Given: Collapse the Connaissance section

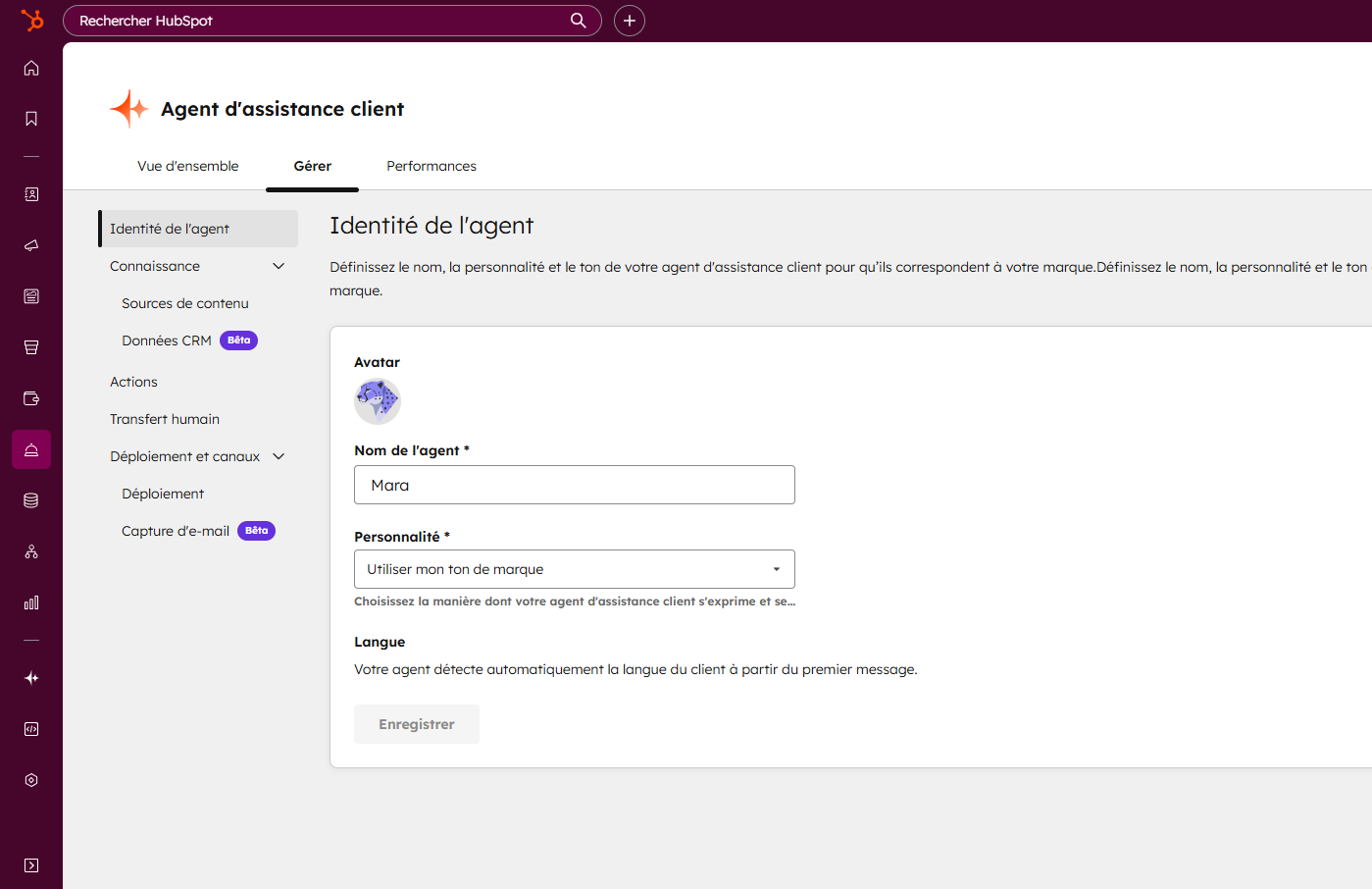Looking at the screenshot, I should (x=279, y=266).
